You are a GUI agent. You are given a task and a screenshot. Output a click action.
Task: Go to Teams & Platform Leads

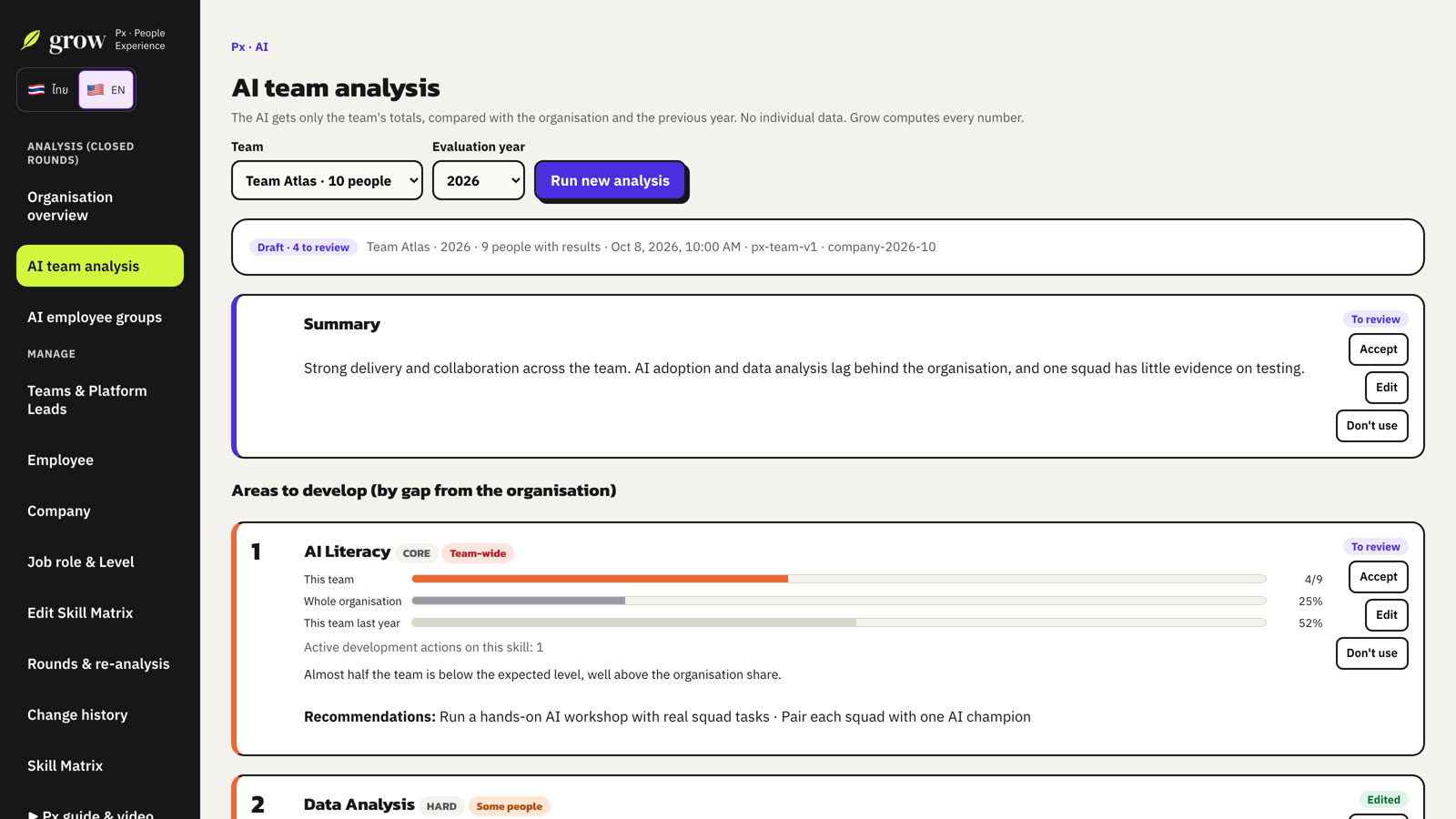[100, 399]
